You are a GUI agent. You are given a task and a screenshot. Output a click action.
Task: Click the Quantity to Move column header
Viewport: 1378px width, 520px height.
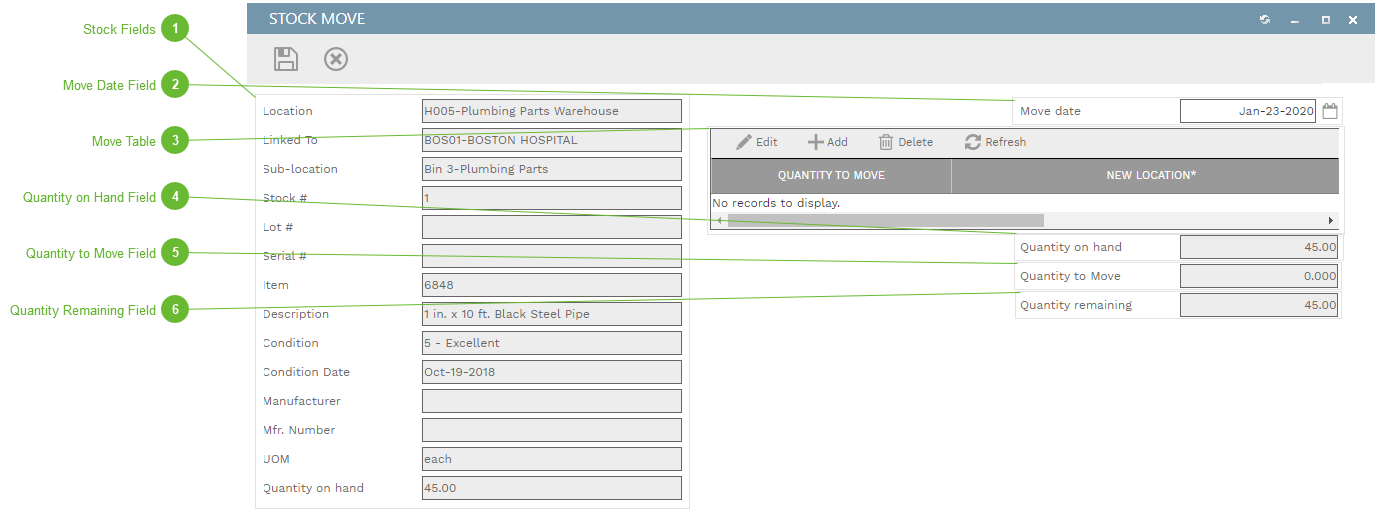coord(831,175)
